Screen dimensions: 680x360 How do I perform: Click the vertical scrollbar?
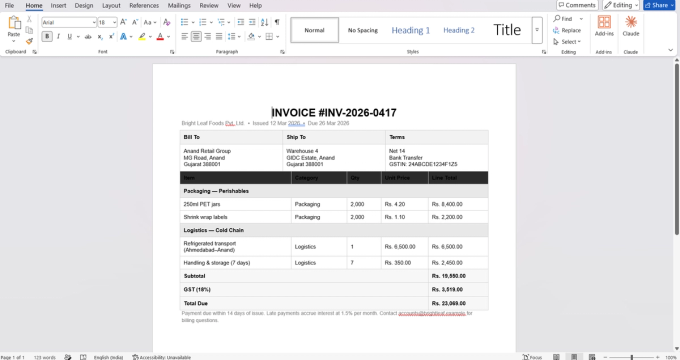point(676,149)
